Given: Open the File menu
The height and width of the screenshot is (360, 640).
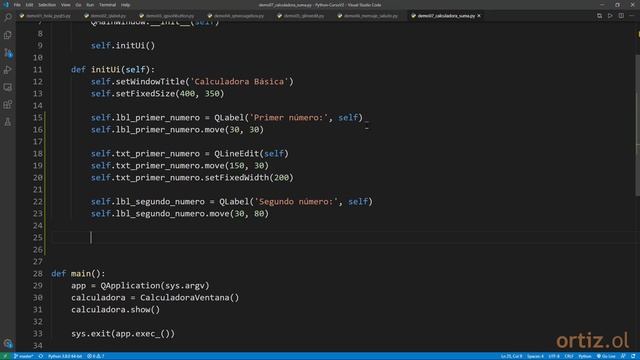Looking at the screenshot, I should pyautogui.click(x=17, y=5).
